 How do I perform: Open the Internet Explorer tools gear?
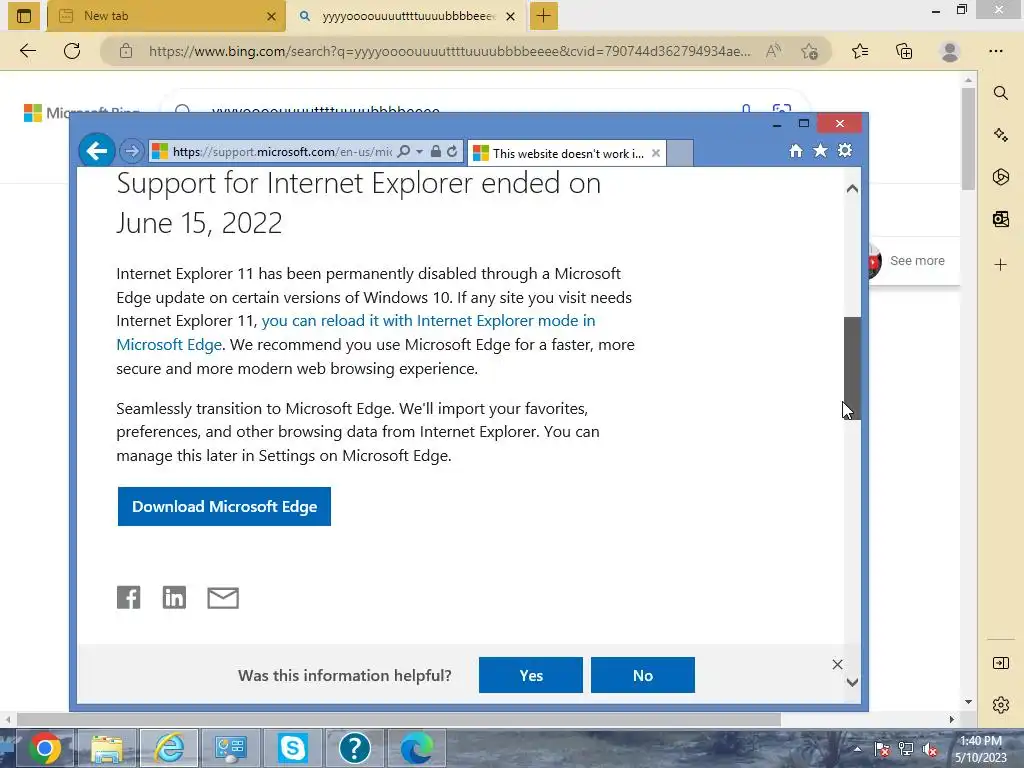(845, 151)
